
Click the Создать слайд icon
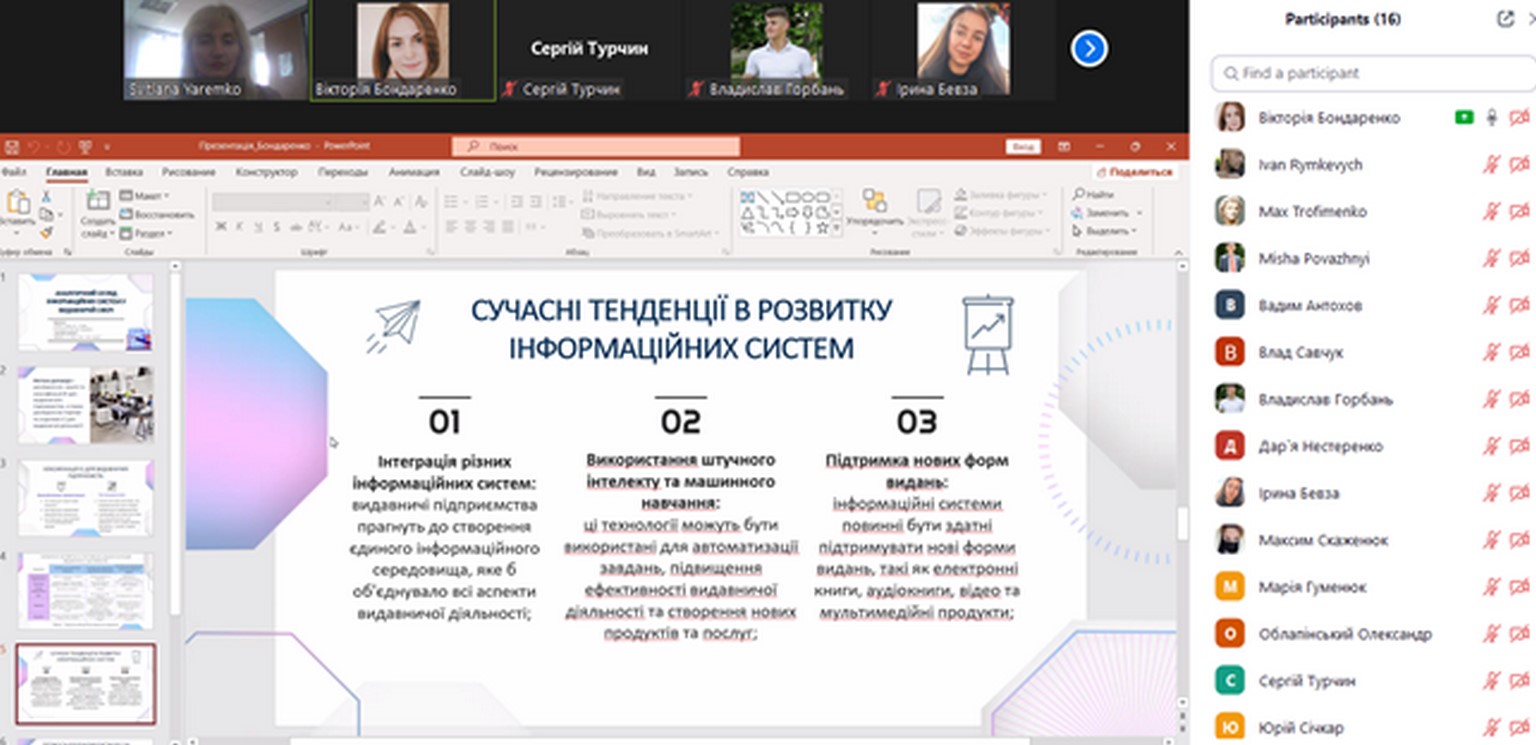click(98, 202)
